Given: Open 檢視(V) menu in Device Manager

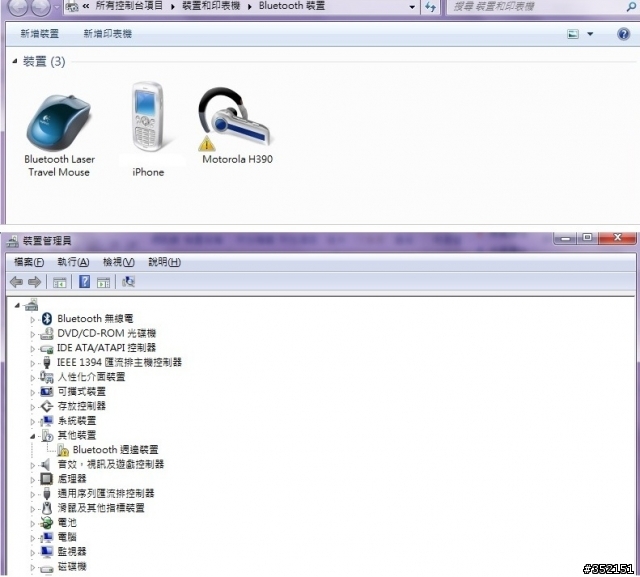Looking at the screenshot, I should click(118, 262).
